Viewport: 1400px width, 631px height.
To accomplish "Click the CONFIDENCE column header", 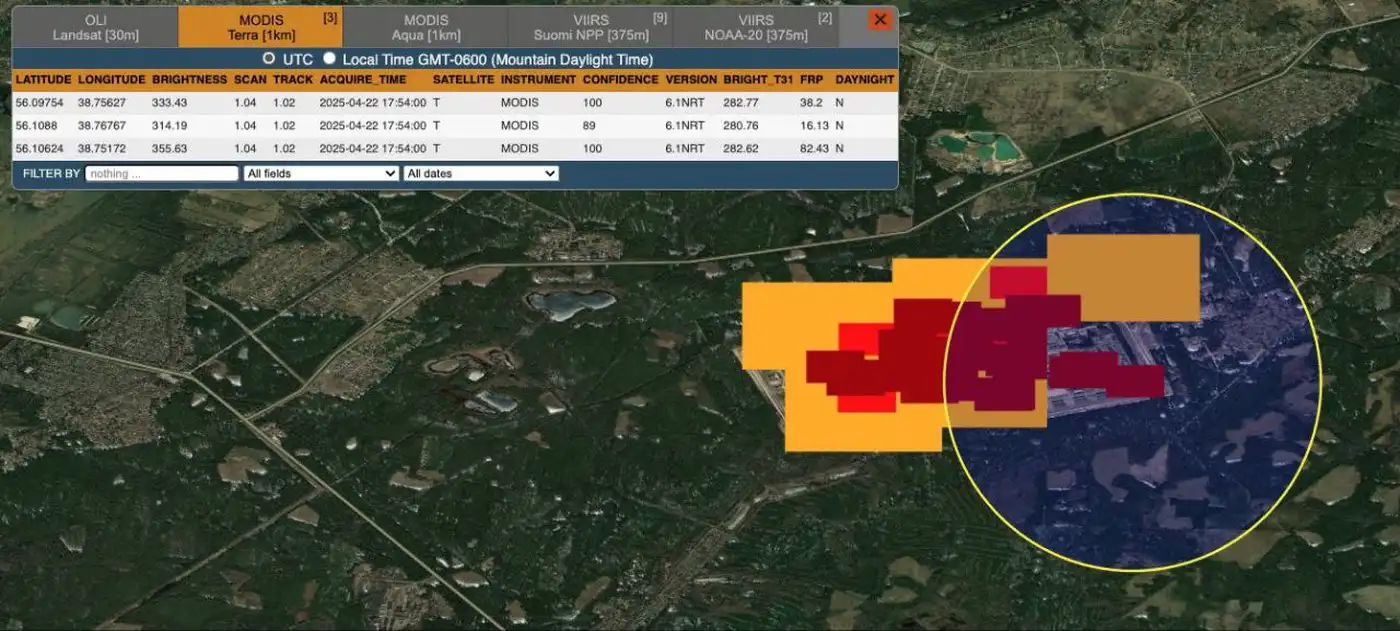I will click(x=620, y=80).
